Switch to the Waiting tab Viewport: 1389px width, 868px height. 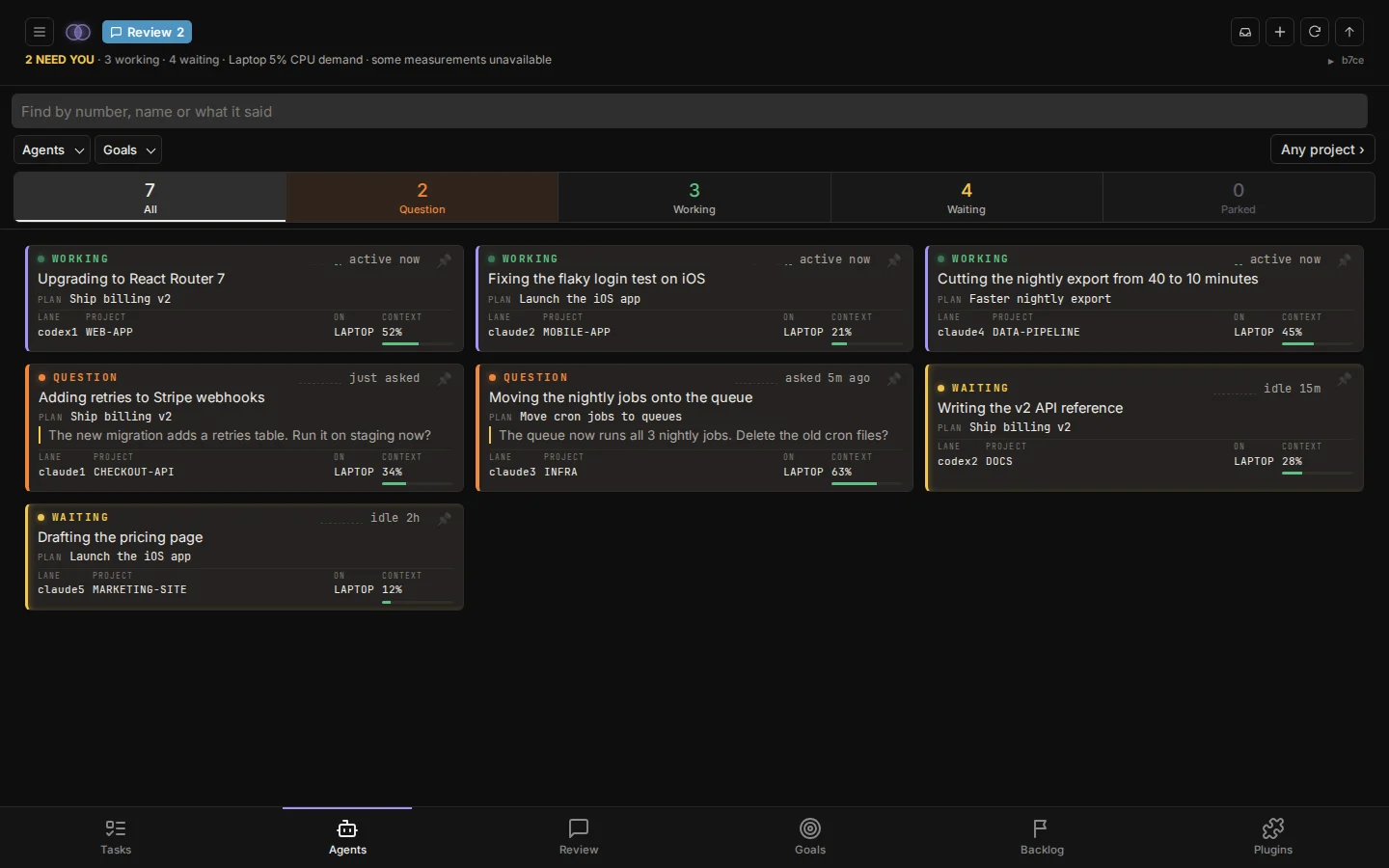tap(967, 198)
